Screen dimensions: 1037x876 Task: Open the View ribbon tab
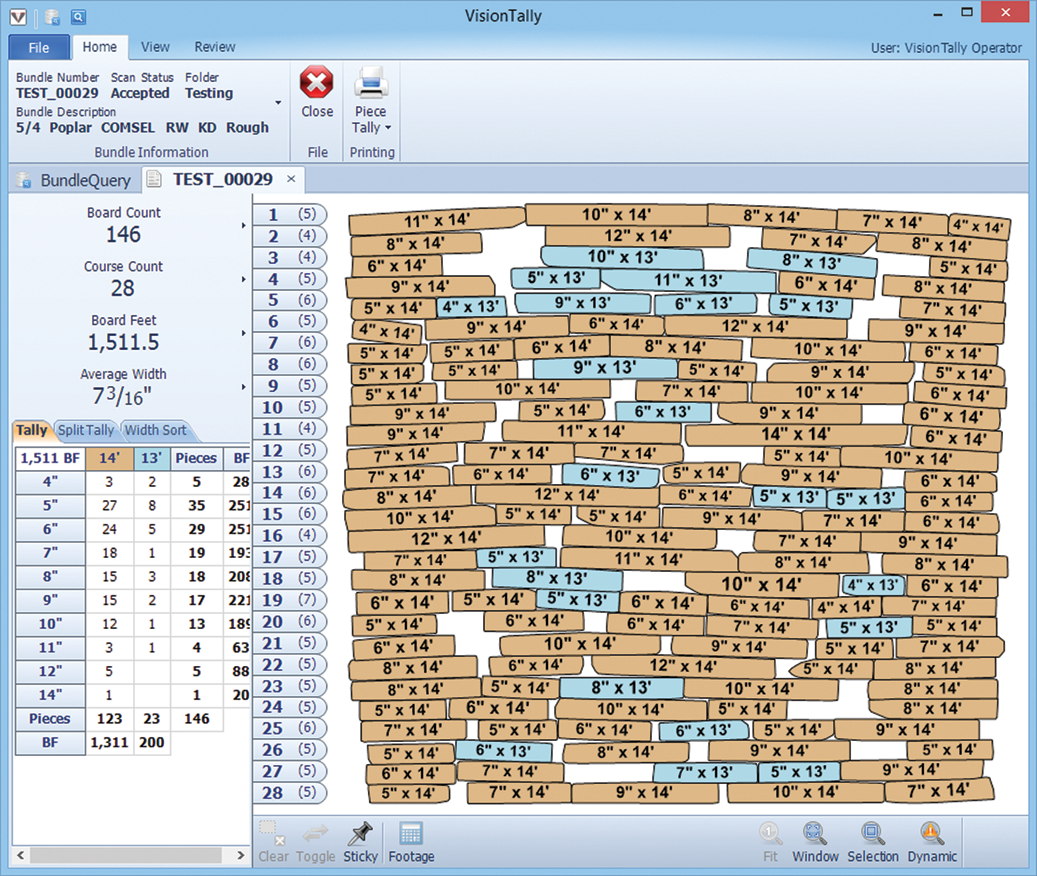pos(155,47)
